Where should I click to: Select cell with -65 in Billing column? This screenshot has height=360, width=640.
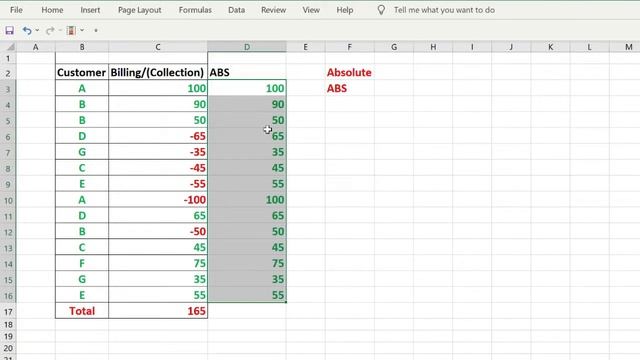(x=158, y=136)
